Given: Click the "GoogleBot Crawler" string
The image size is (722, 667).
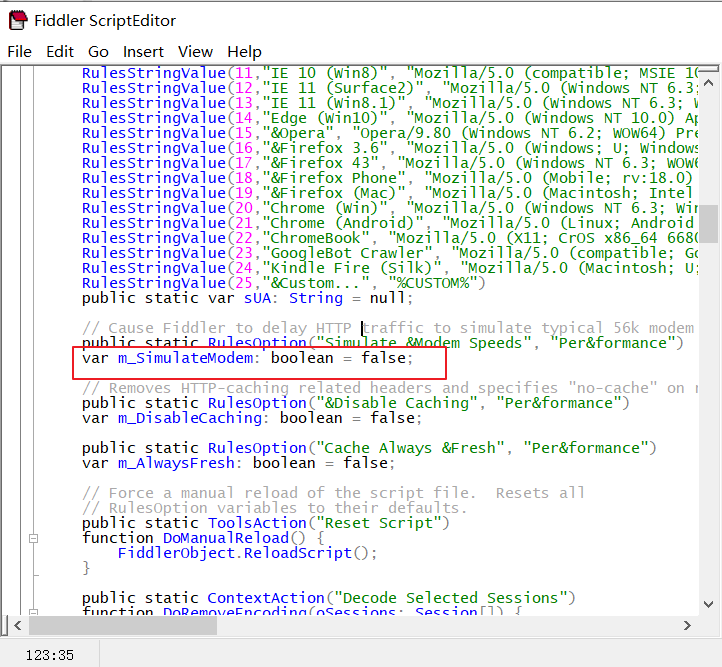Looking at the screenshot, I should [x=347, y=253].
